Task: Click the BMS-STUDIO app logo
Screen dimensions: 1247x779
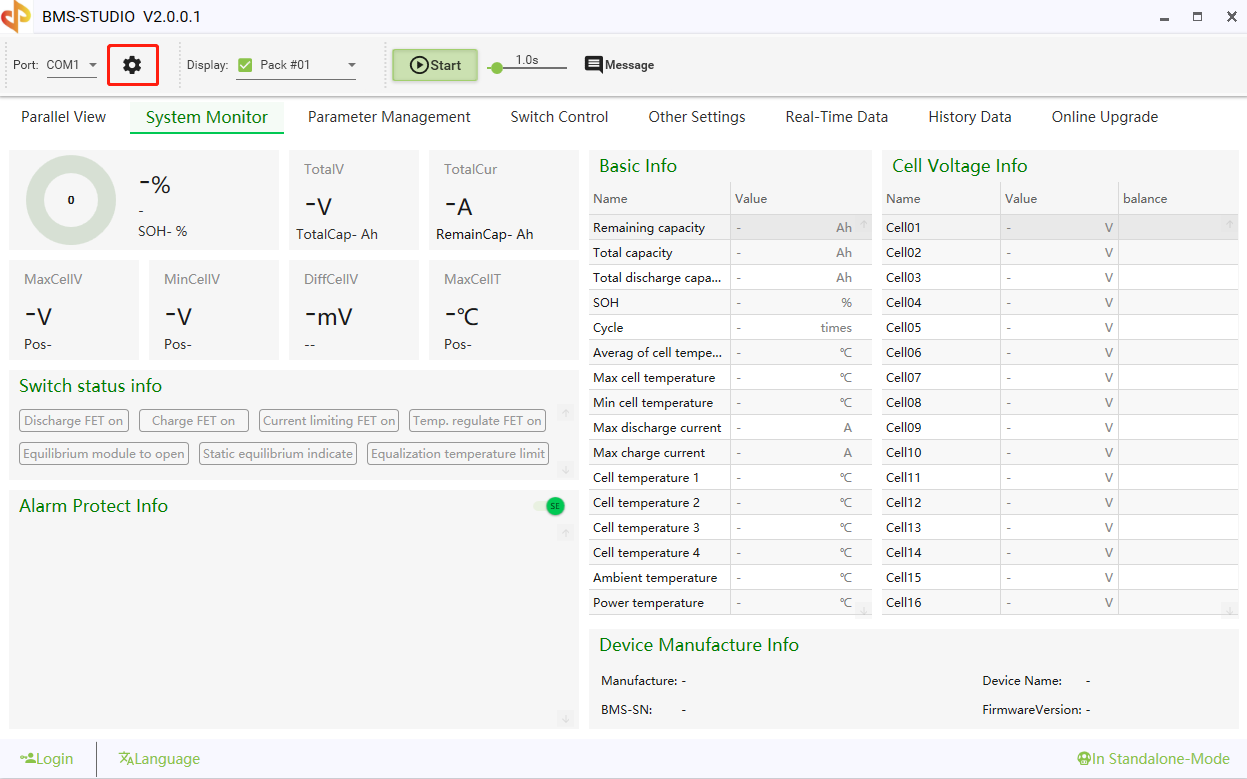Action: [16, 16]
